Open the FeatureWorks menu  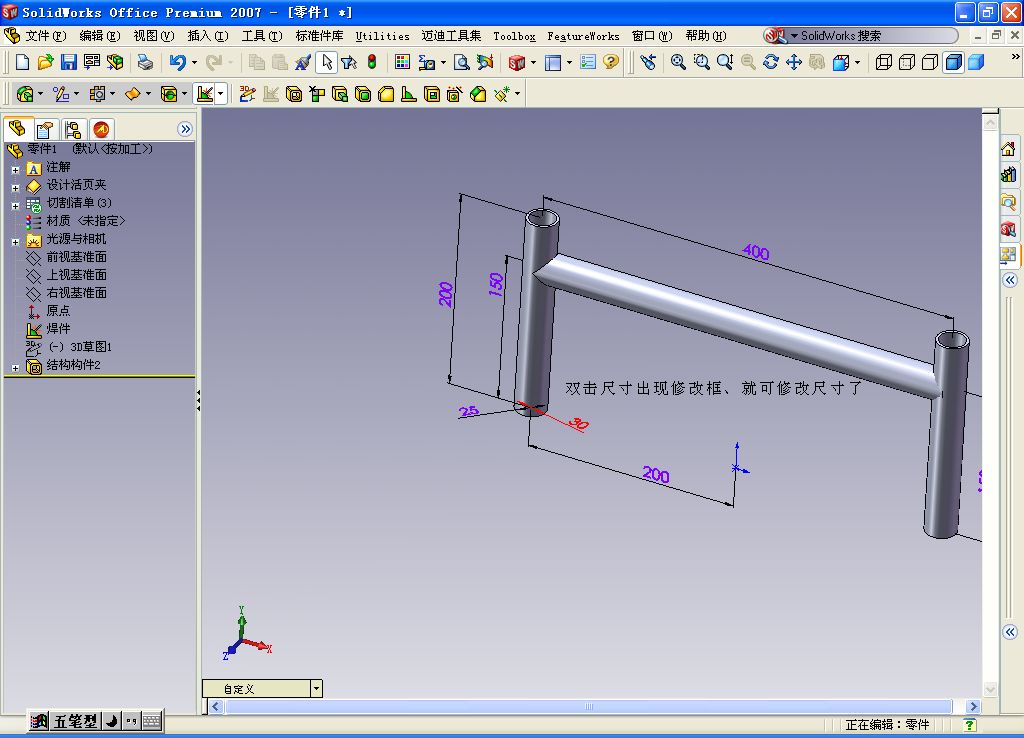(583, 37)
